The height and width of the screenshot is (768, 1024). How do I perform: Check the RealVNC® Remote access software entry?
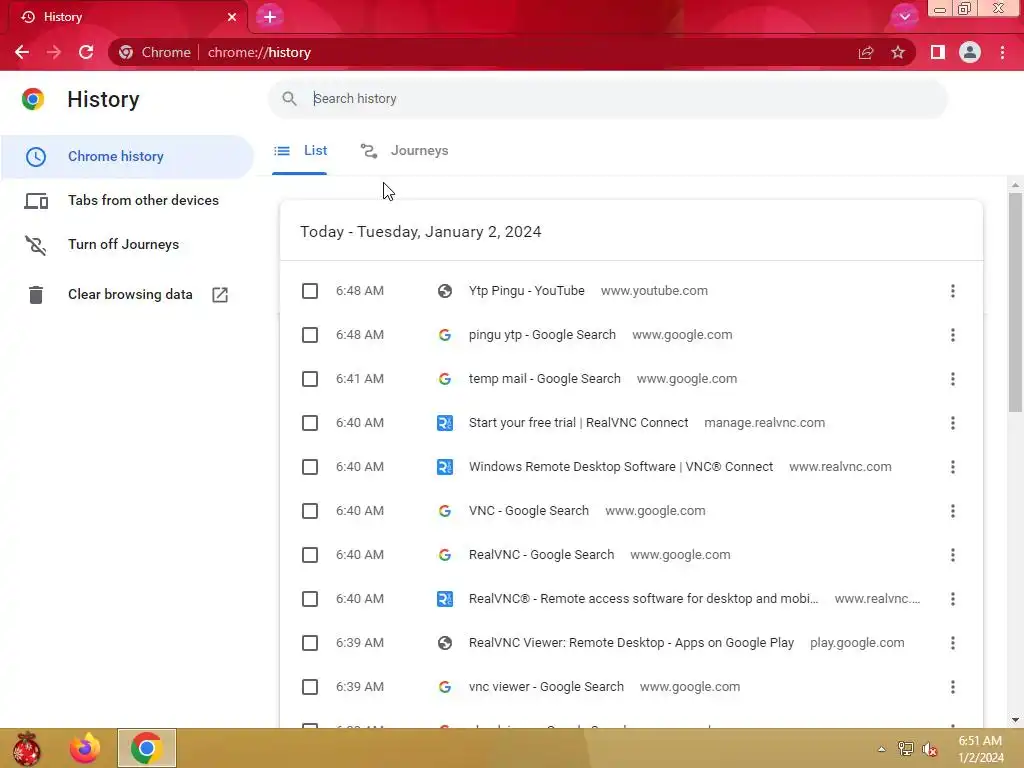tap(310, 599)
